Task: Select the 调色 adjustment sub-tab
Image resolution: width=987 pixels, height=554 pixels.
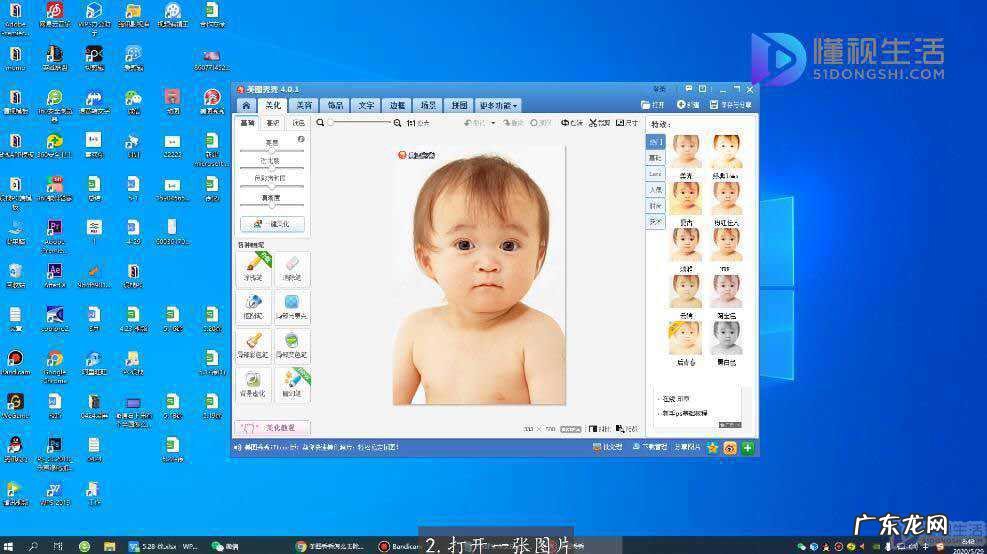Action: pos(298,123)
